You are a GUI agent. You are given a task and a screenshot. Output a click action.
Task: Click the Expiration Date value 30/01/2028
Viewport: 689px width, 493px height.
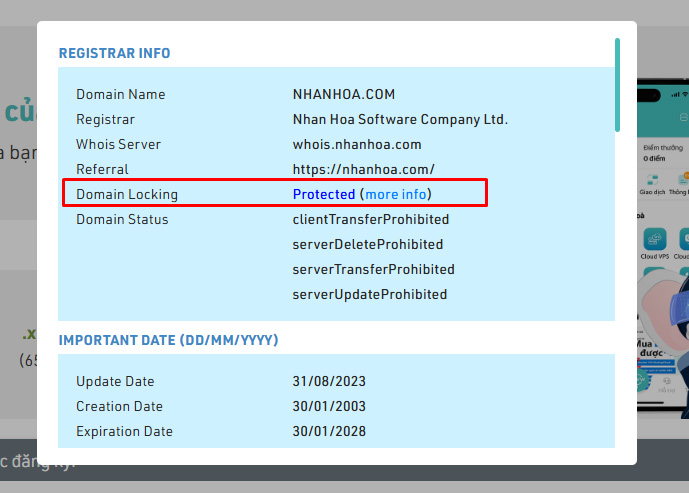pos(329,431)
